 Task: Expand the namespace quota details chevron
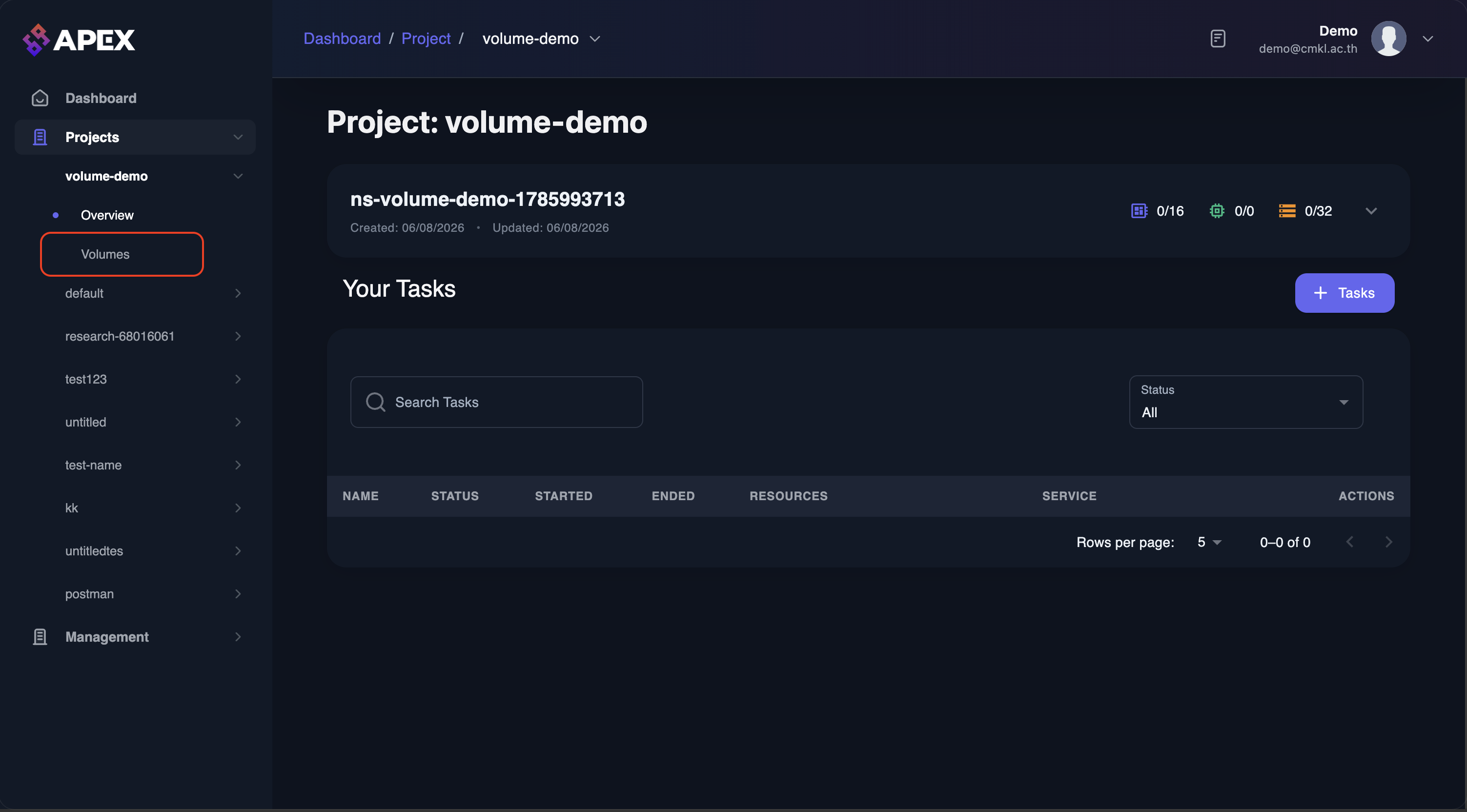pyautogui.click(x=1371, y=211)
